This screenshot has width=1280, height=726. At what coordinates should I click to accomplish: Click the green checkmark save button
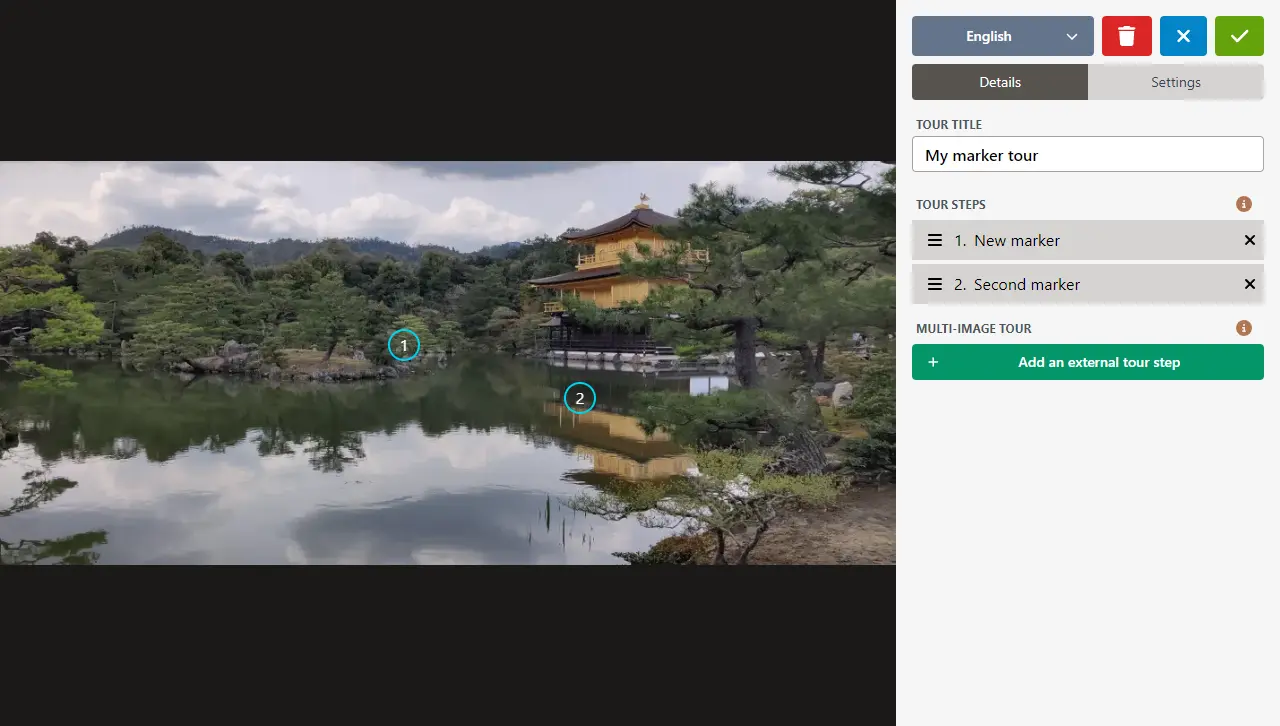click(1239, 36)
